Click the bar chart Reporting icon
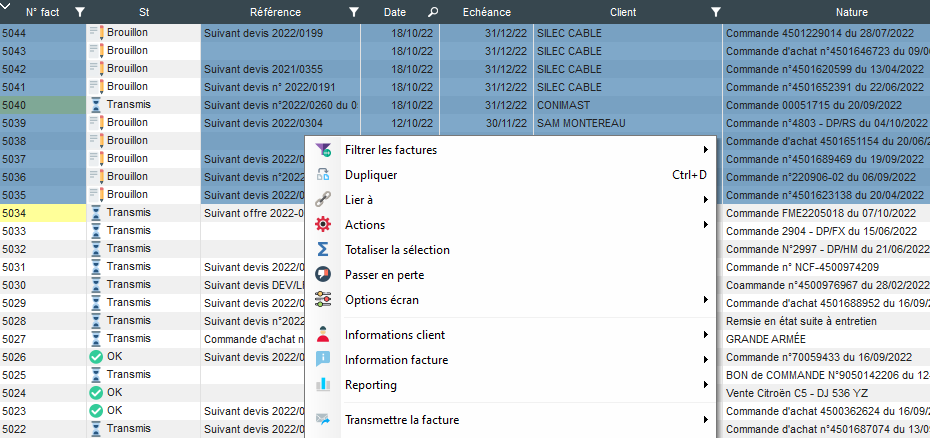The image size is (930, 438). point(323,385)
